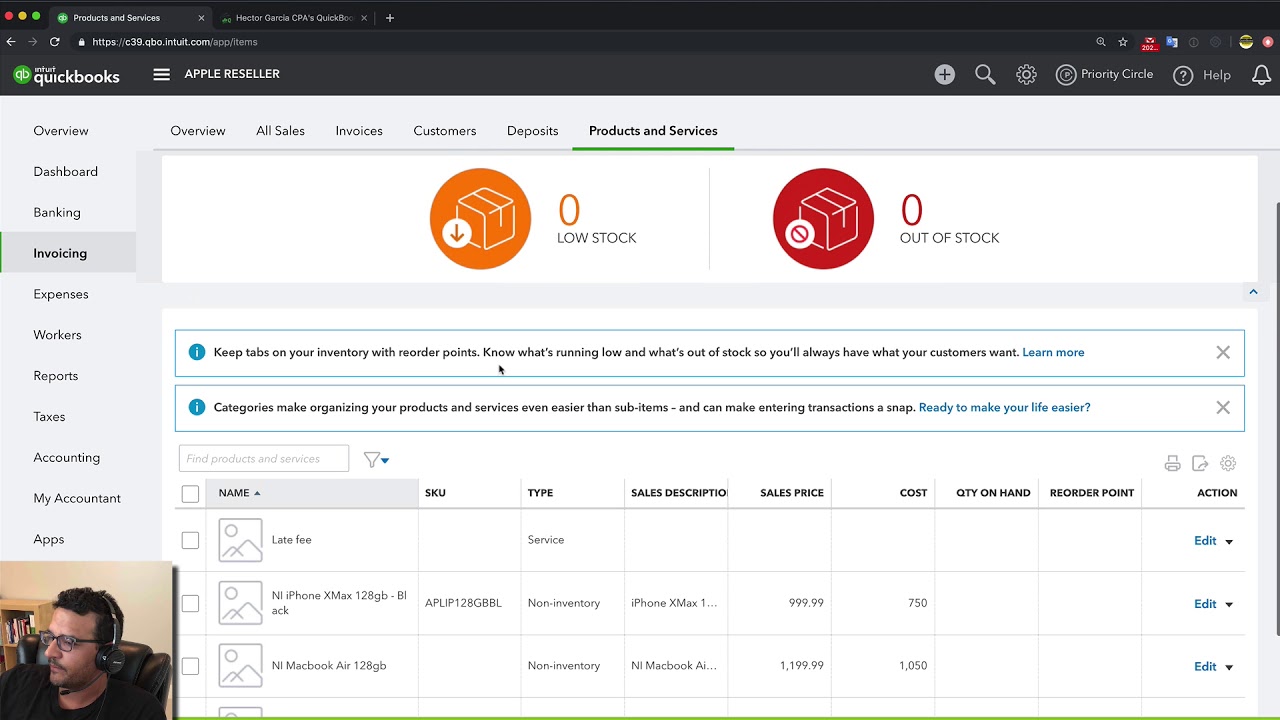Switch to the sales Overview tab
Image resolution: width=1280 pixels, height=720 pixels.
[x=198, y=131]
